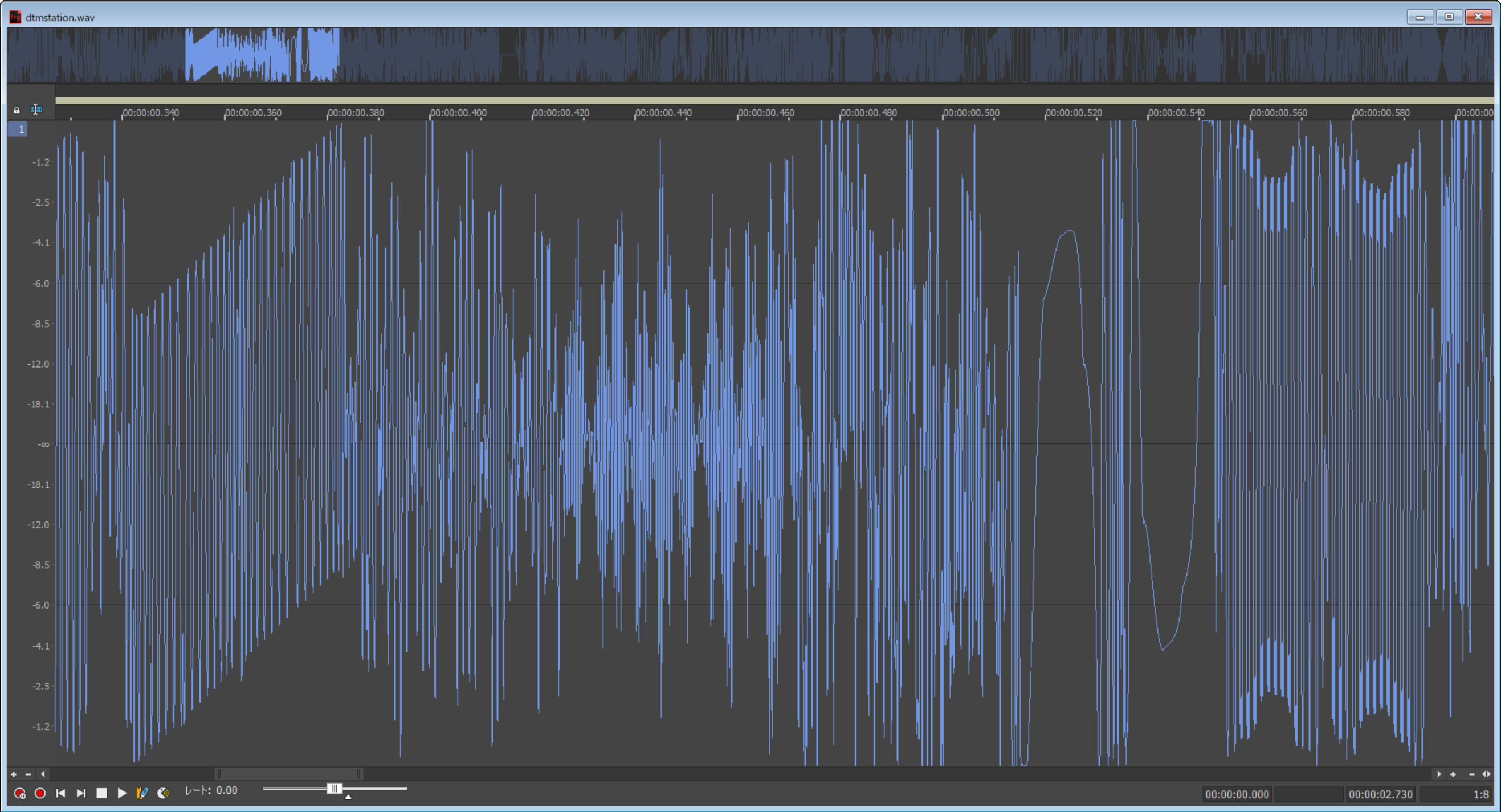Image resolution: width=1501 pixels, height=812 pixels.
Task: Click the ruler at 00:00:00.400
Action: (x=458, y=112)
